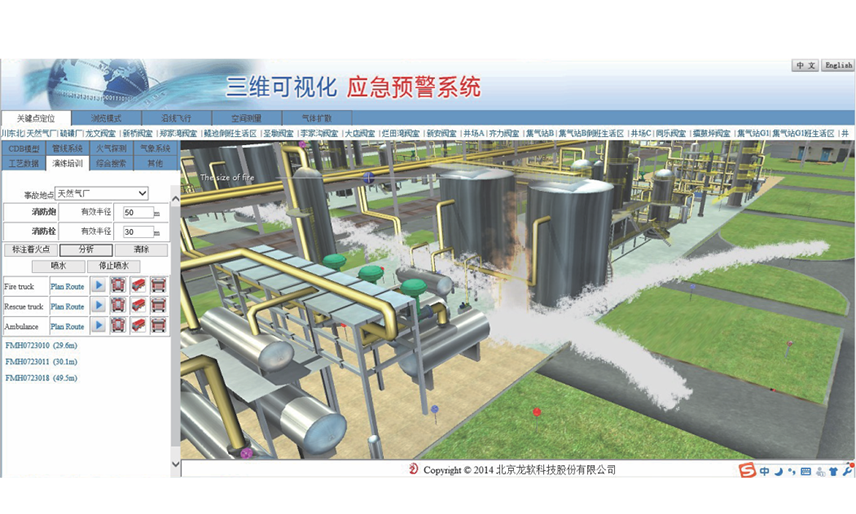
Task: Click the red truck icon in Fire truck row
Action: (138, 286)
